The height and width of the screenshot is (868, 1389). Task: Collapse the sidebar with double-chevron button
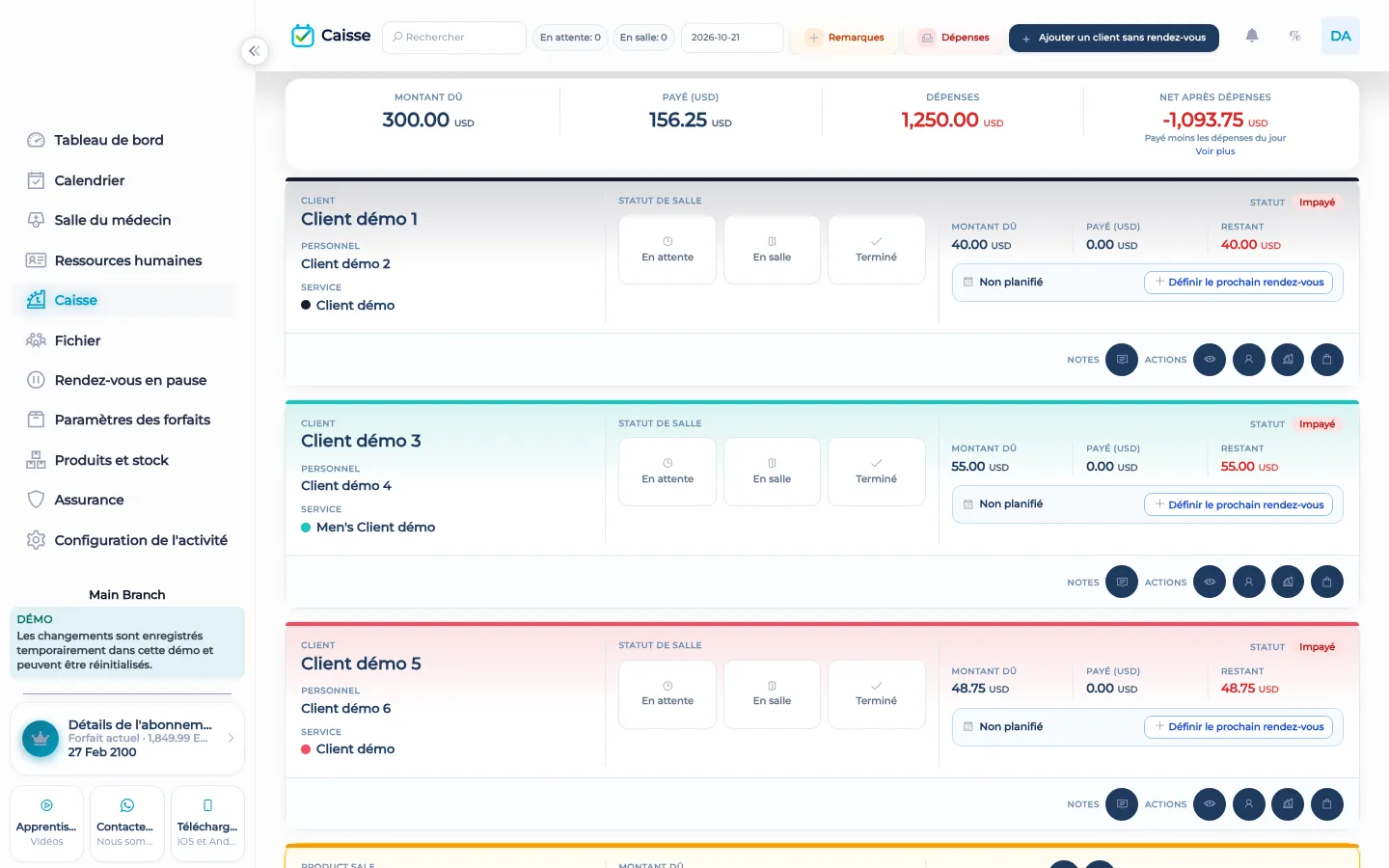coord(254,51)
